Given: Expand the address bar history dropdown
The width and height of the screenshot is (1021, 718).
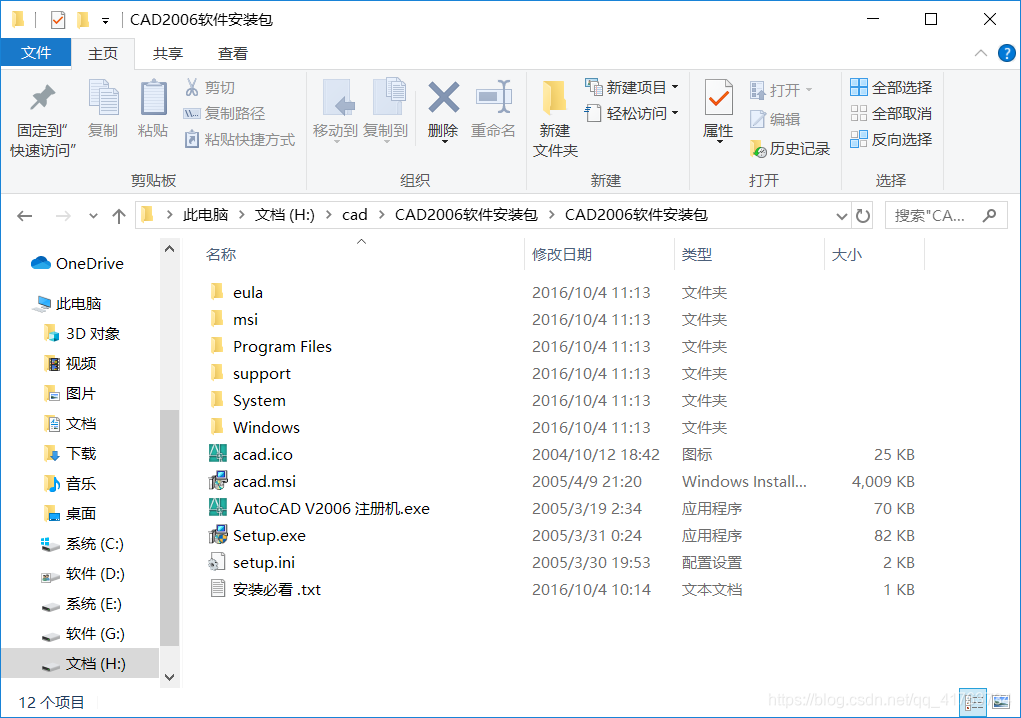Looking at the screenshot, I should (x=842, y=216).
